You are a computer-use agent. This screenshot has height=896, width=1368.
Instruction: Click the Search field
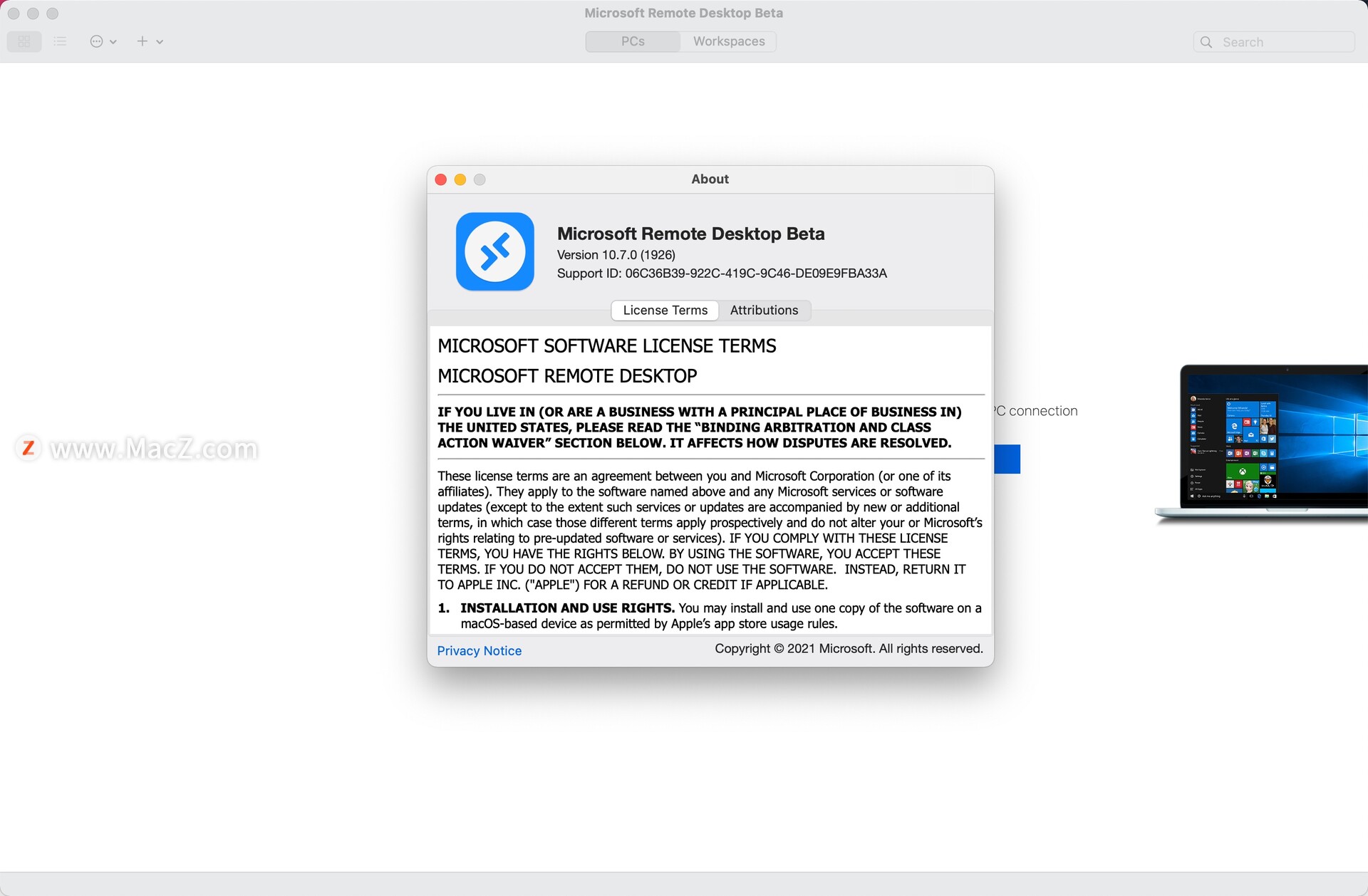tap(1274, 42)
